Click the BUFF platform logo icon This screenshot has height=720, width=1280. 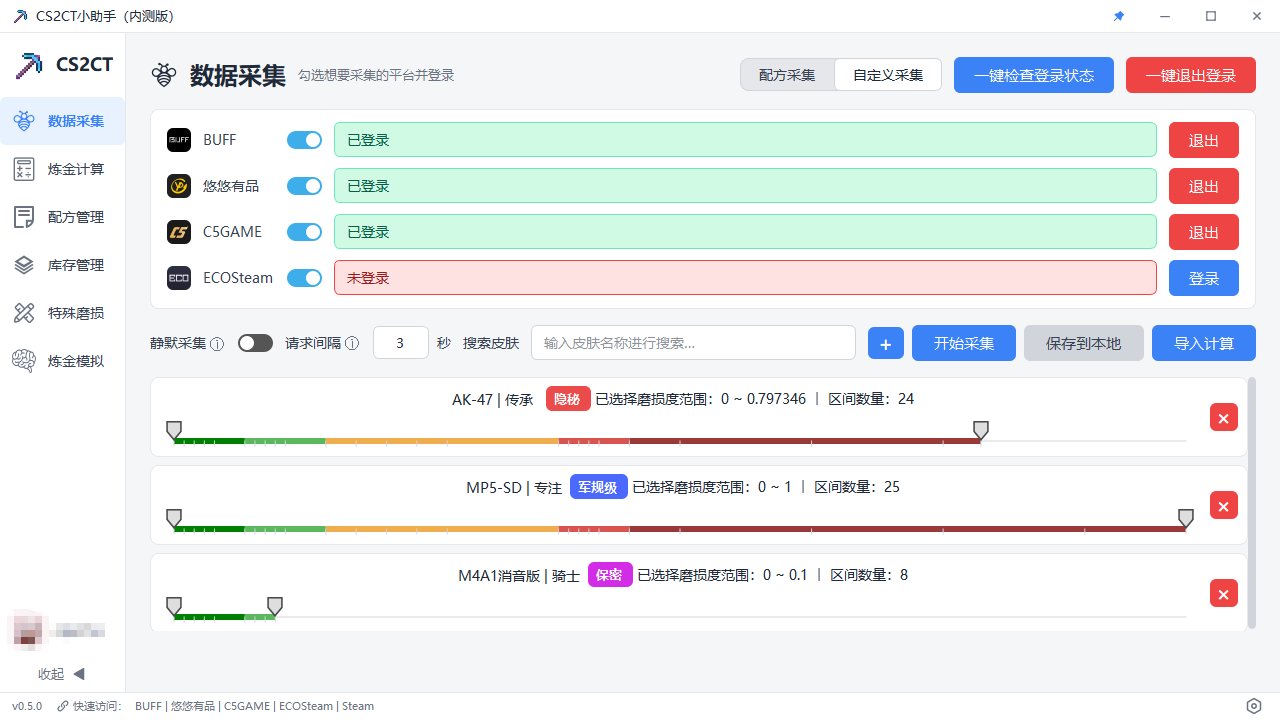coord(179,140)
